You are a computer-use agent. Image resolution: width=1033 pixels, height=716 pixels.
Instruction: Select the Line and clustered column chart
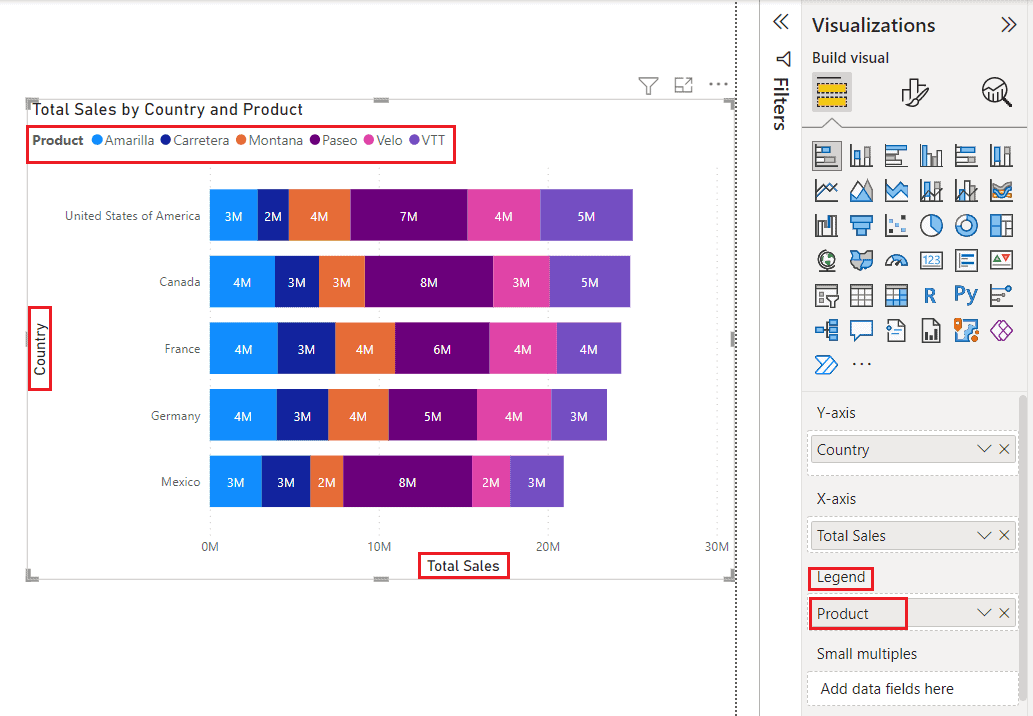pos(966,191)
